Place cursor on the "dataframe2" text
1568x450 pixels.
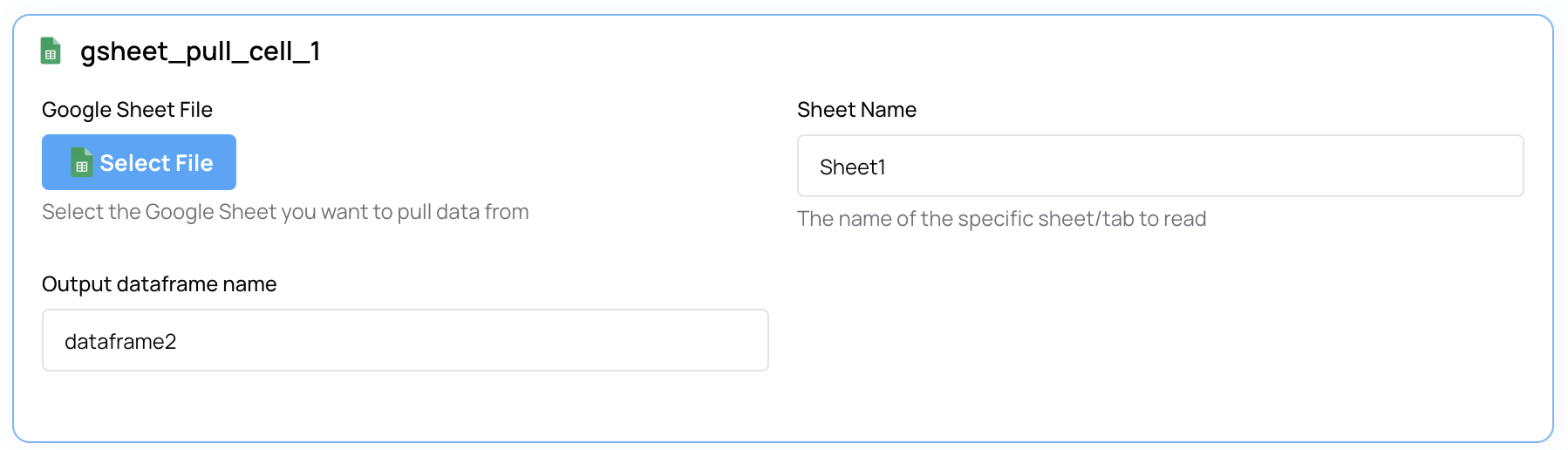tap(120, 341)
